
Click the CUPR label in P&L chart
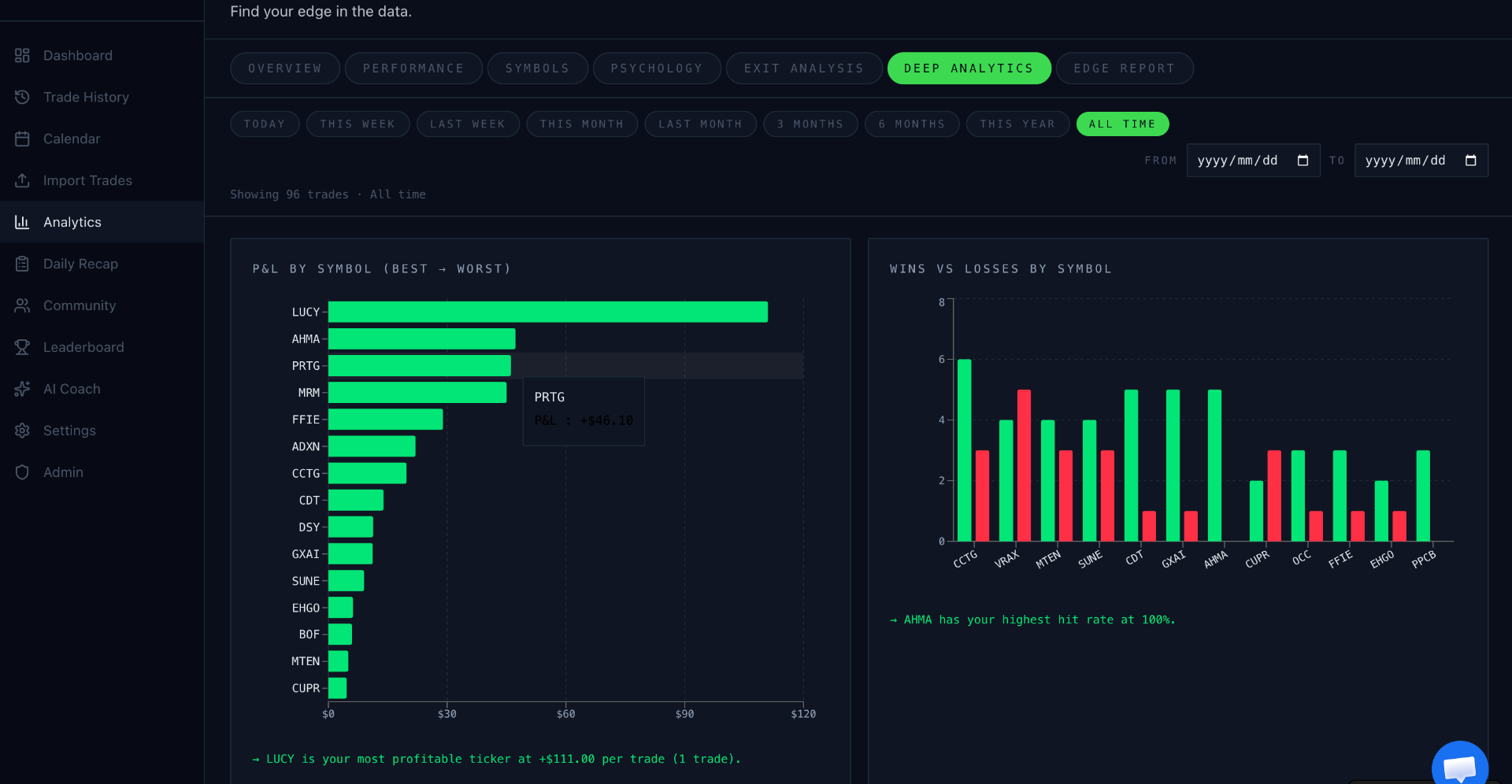click(x=306, y=688)
